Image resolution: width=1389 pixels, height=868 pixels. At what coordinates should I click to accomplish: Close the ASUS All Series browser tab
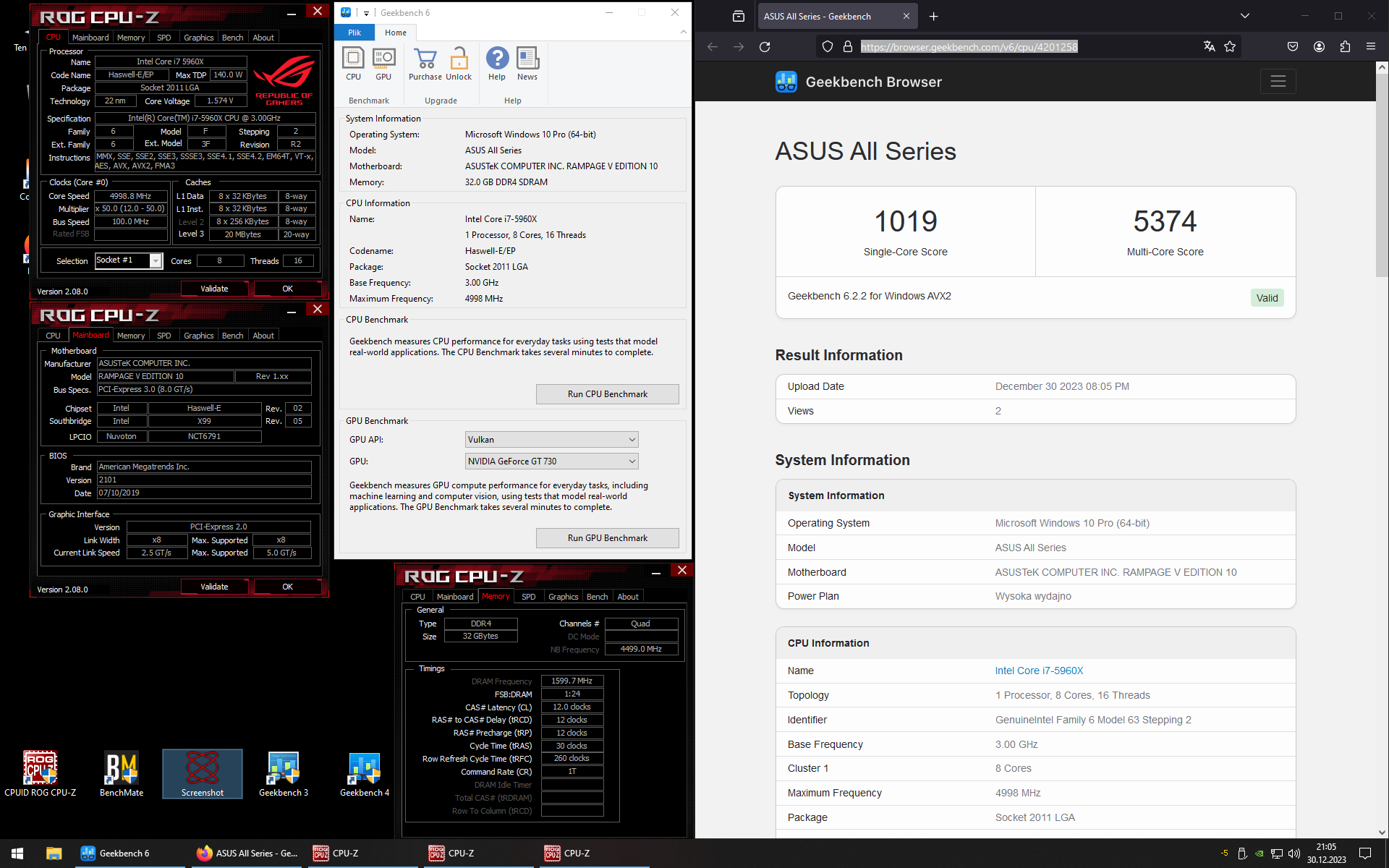906,16
